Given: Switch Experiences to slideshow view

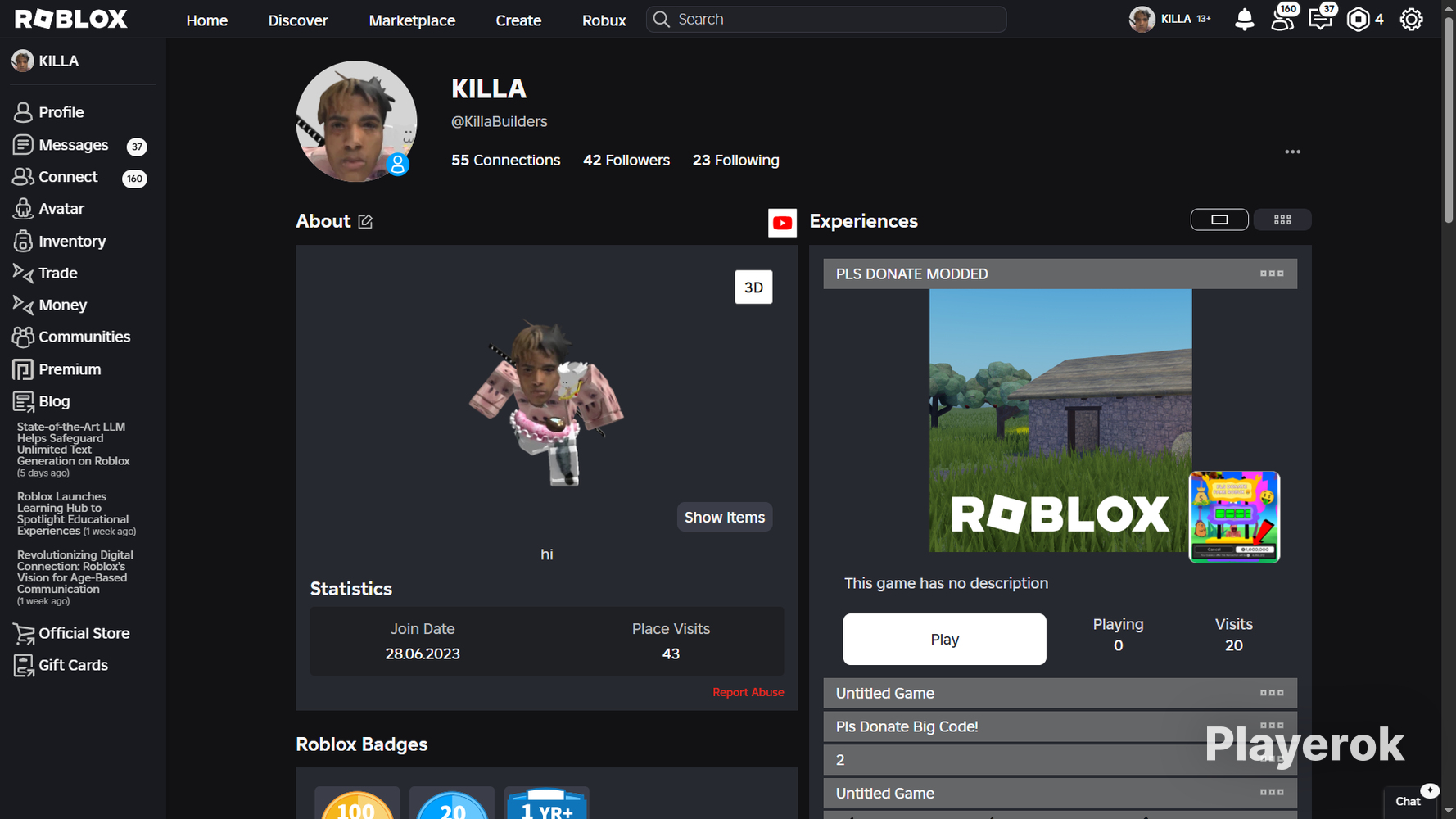Looking at the screenshot, I should pos(1219,219).
